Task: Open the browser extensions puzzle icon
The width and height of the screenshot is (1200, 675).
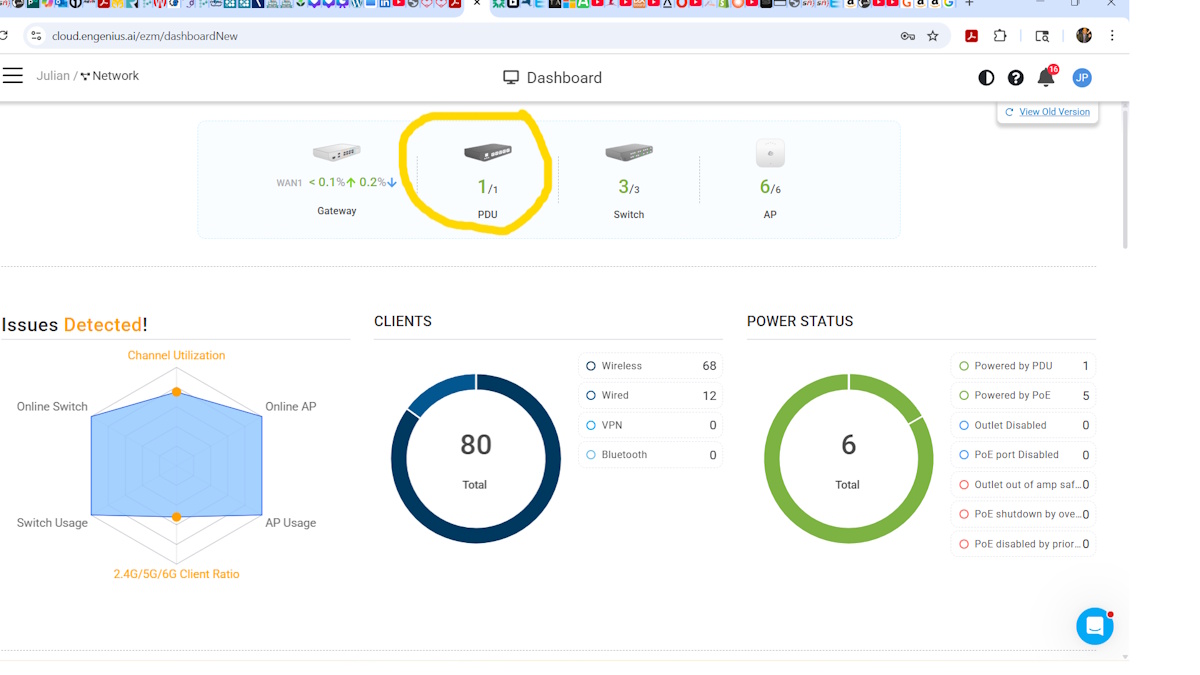Action: tap(1000, 36)
